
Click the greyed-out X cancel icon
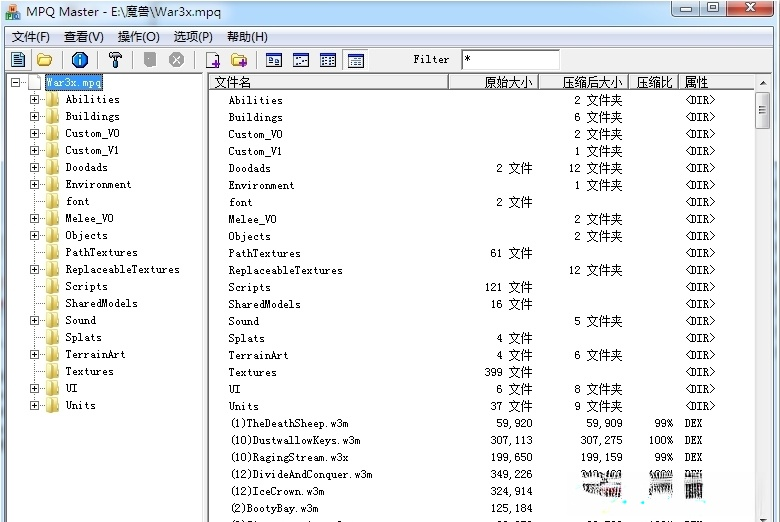[176, 60]
